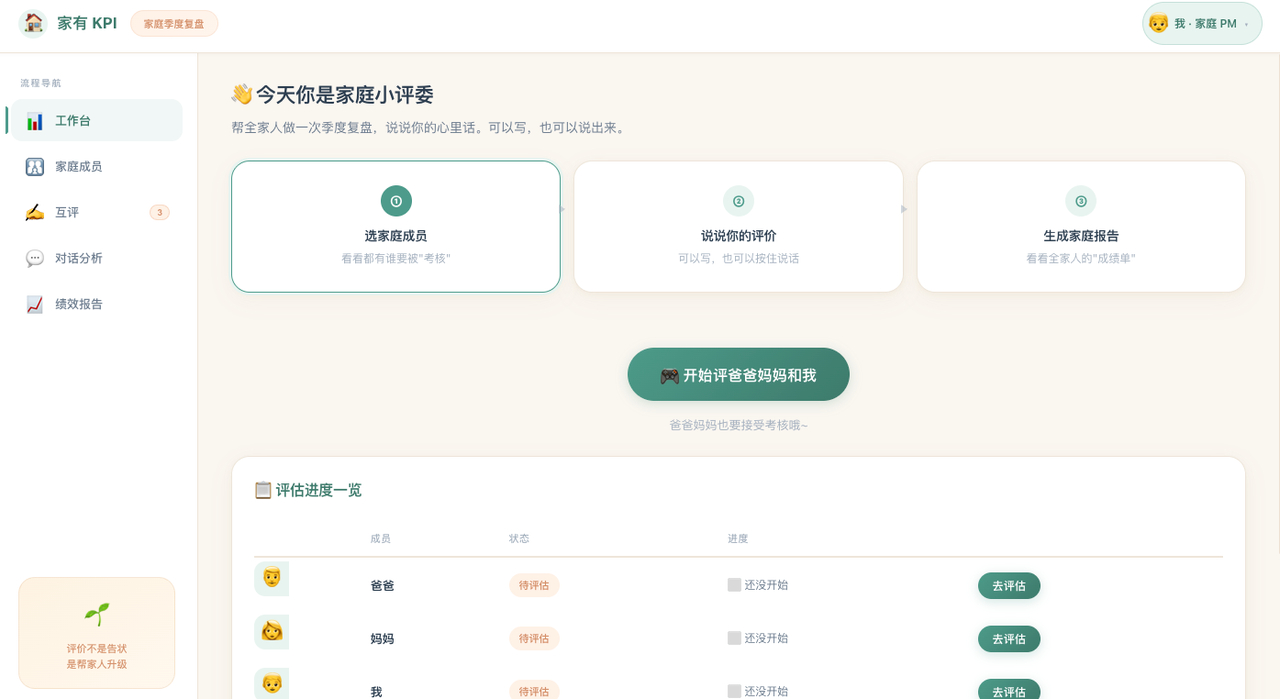Click clipboard icon beside 评估进度一览
The height and width of the screenshot is (699, 1280).
[263, 490]
